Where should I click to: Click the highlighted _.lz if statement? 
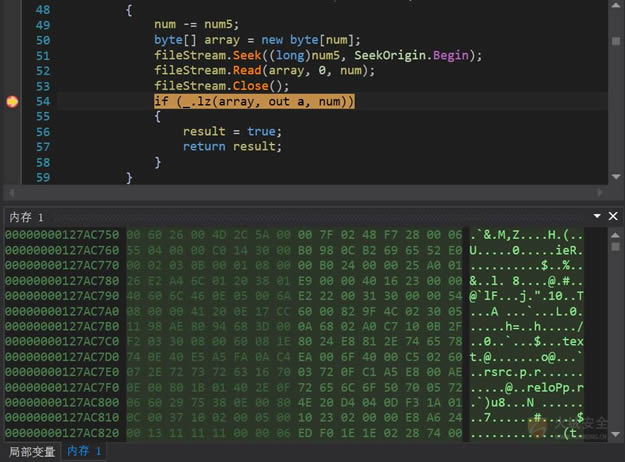click(x=254, y=102)
